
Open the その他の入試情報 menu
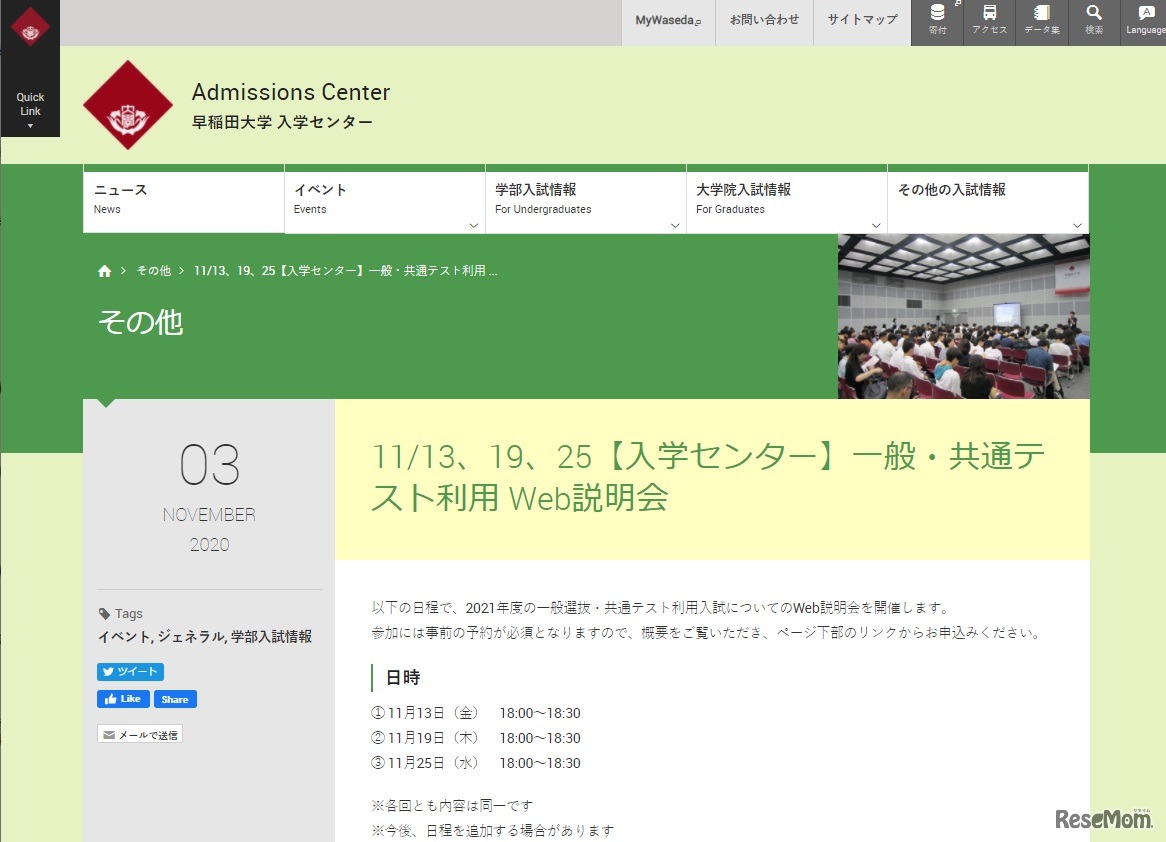[1076, 225]
